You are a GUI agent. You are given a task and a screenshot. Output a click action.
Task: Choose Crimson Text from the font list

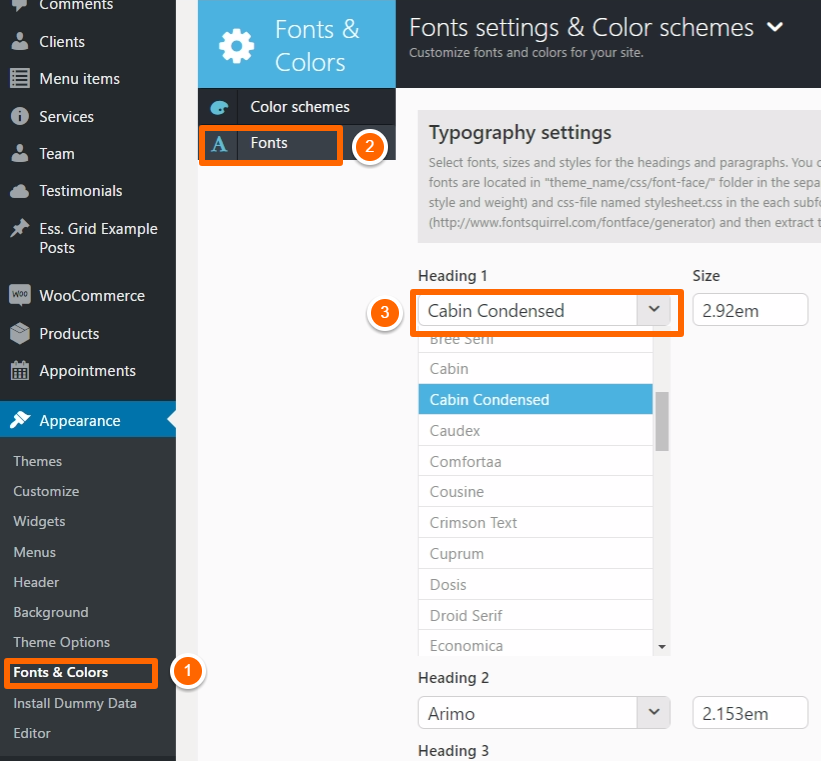535,522
